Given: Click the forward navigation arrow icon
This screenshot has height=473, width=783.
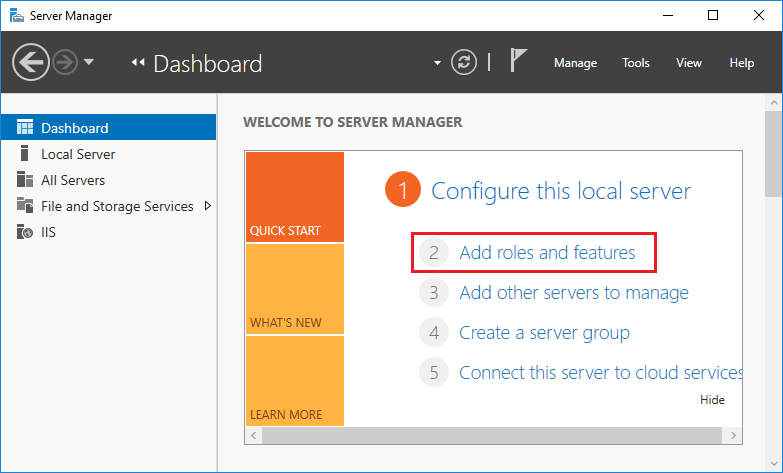Looking at the screenshot, I should pos(65,63).
